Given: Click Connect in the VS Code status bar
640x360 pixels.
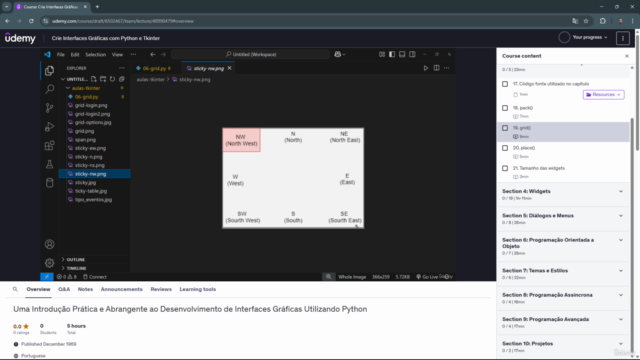Looking at the screenshot, I should (x=95, y=277).
